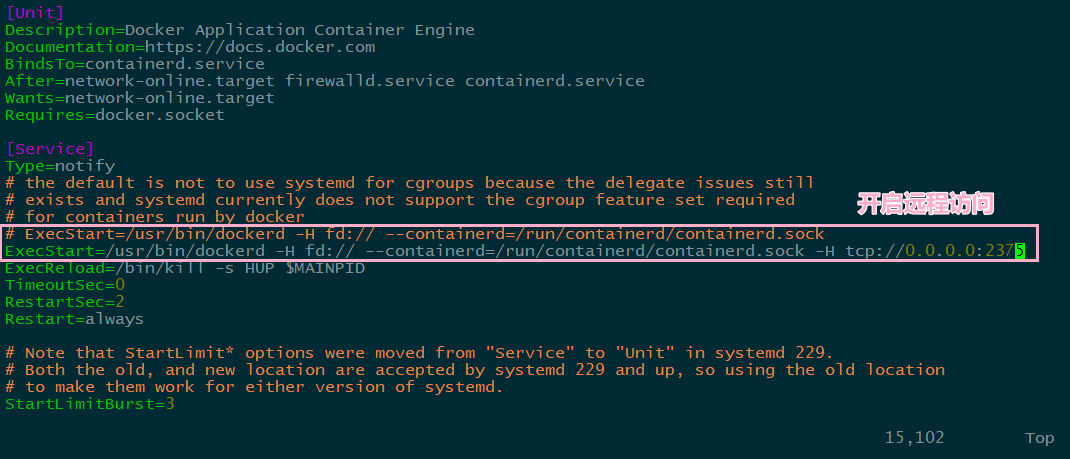1070x459 pixels.
Task: Click the Top scroll position indicator
Action: coord(1039,438)
